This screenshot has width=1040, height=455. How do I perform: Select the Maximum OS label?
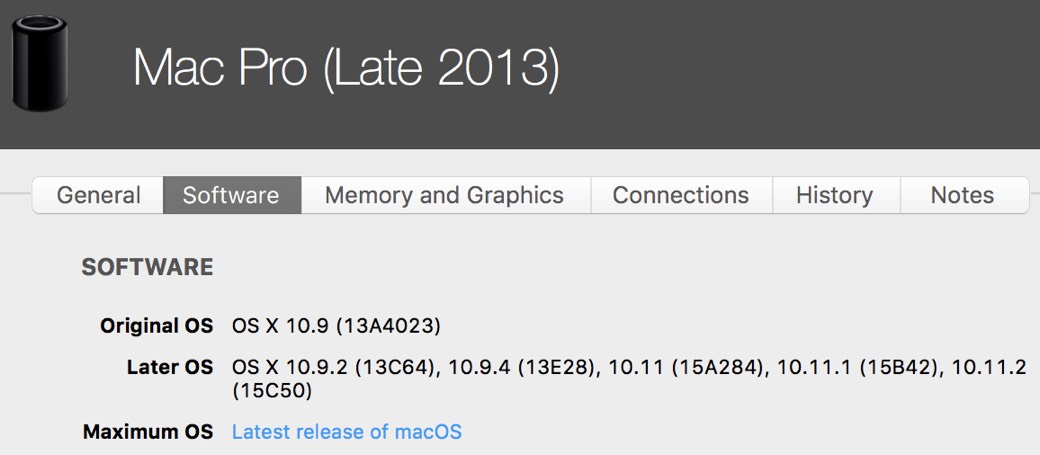pyautogui.click(x=148, y=432)
